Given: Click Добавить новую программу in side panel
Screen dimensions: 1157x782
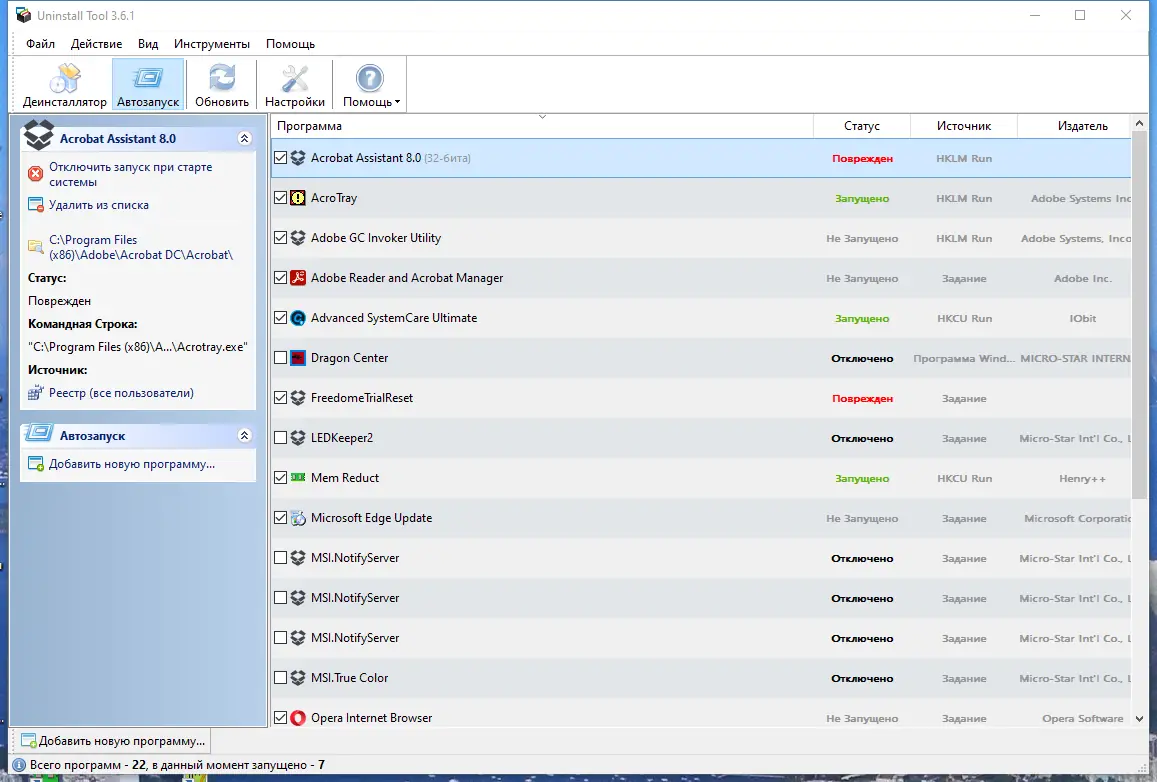Looking at the screenshot, I should pyautogui.click(x=131, y=464).
